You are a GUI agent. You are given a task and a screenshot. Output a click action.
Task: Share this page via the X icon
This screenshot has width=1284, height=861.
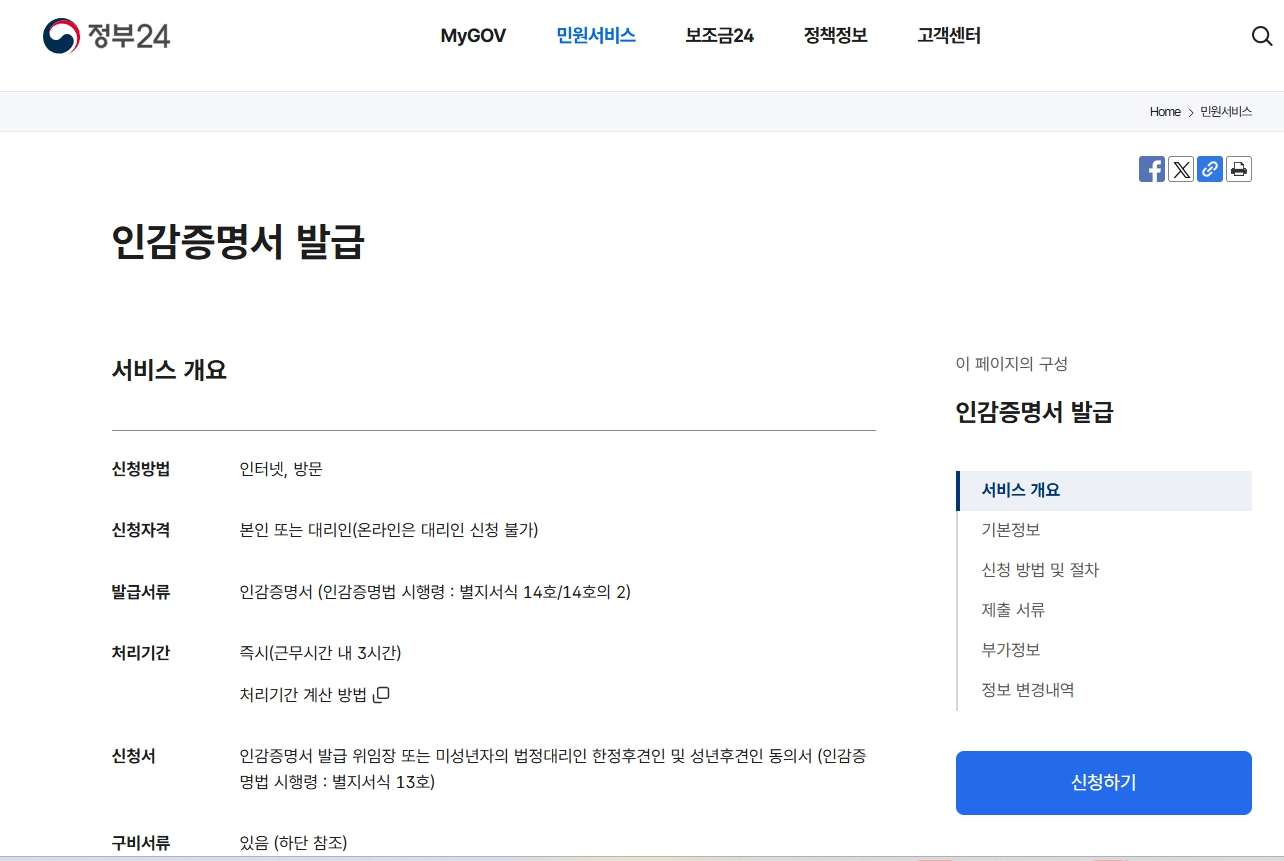pos(1180,169)
